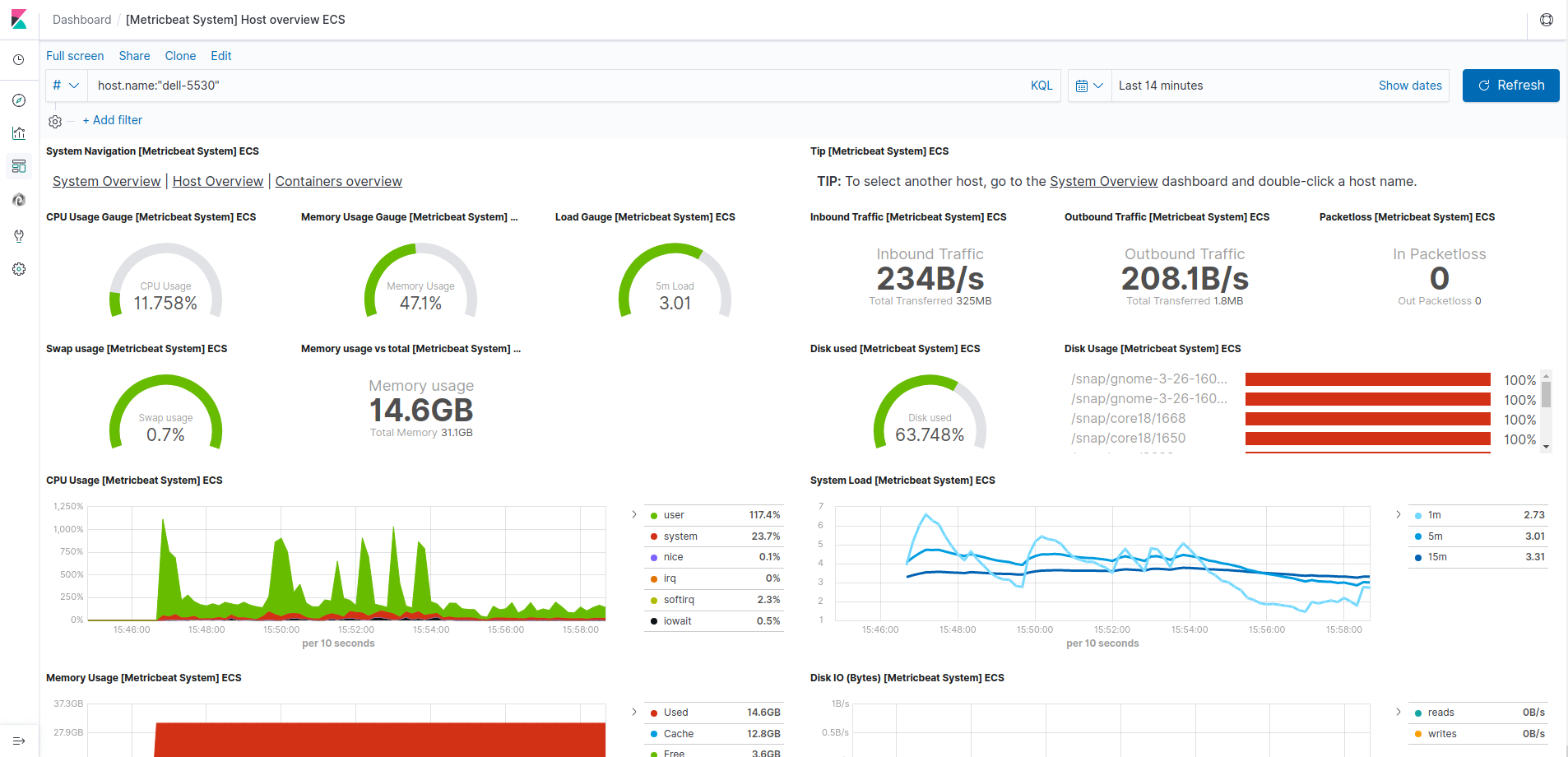Open Visualize chart icon in sidebar

19,133
